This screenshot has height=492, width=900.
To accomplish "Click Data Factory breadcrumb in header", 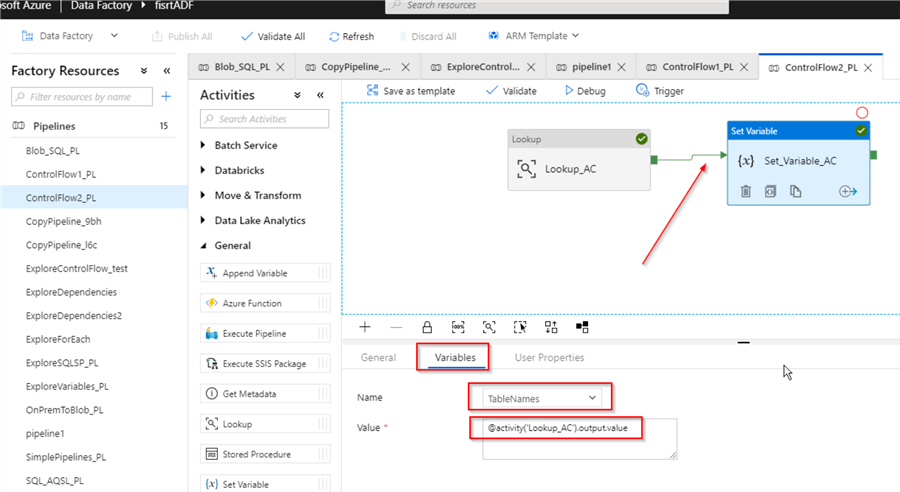I will coord(101,6).
